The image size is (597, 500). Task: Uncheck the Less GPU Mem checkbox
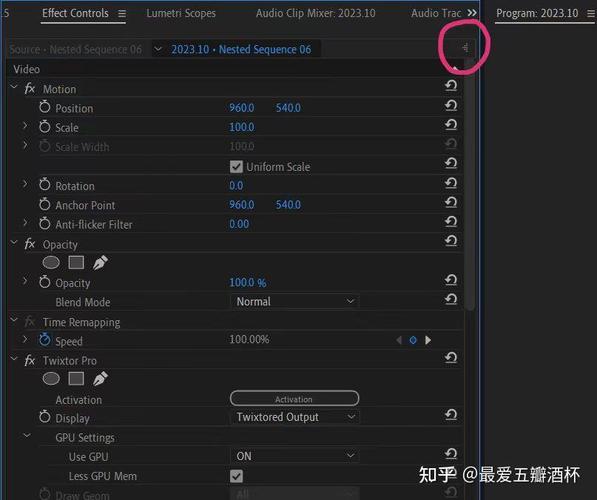click(x=236, y=476)
